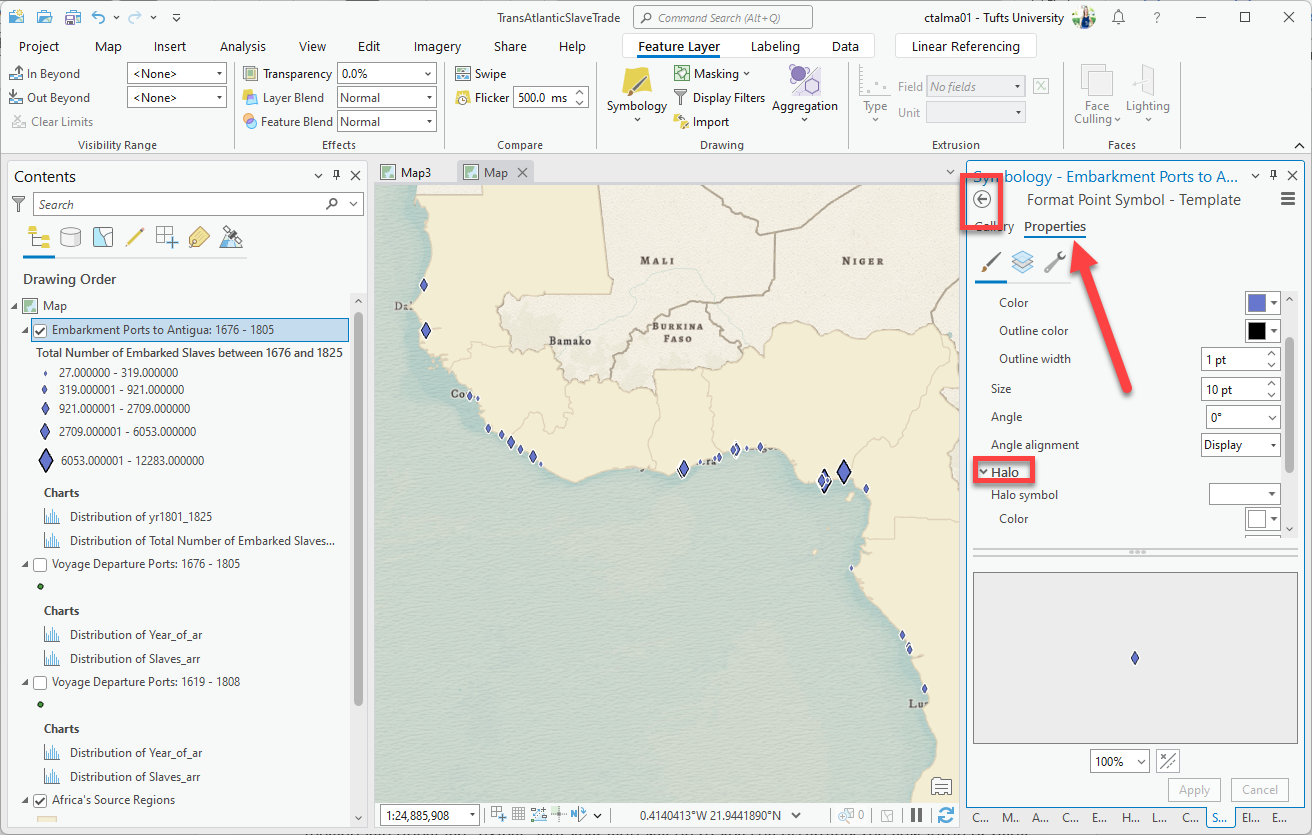Screen dimensions: 1312x835
Task: Click the back arrow in Symbology pane
Action: click(x=982, y=199)
